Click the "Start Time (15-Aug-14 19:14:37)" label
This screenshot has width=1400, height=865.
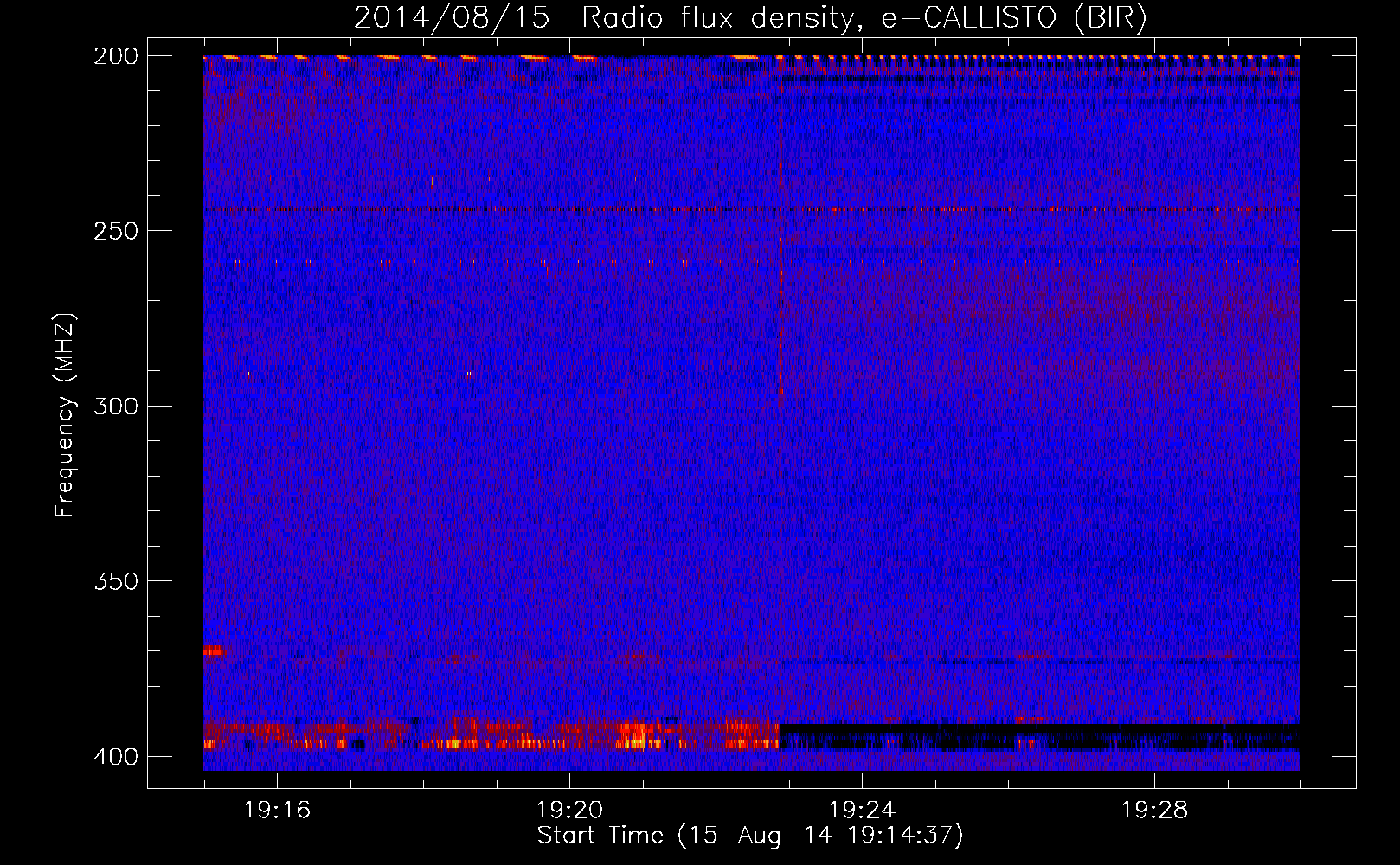click(750, 836)
